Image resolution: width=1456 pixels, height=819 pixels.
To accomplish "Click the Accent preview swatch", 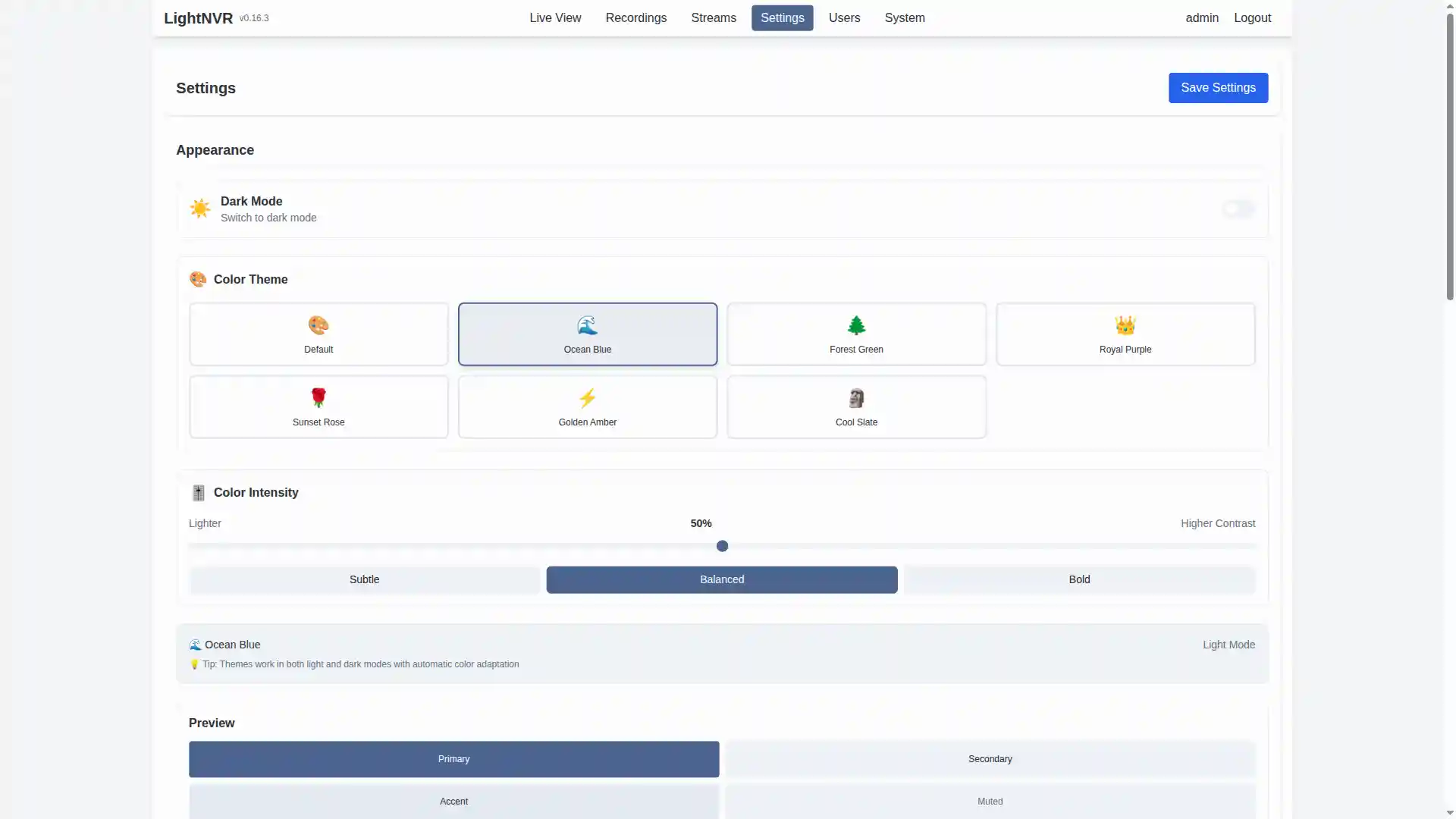I will 453,801.
